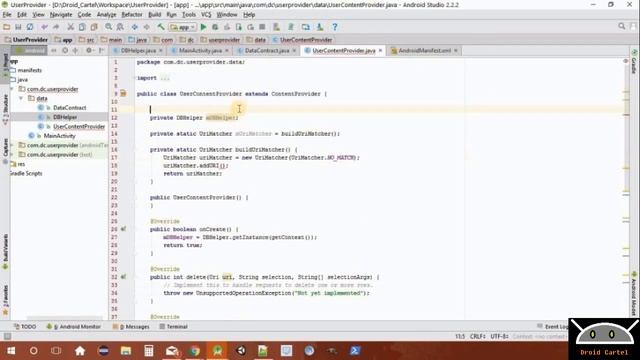This screenshot has height=360, width=640.
Task: Click the Make Project hammer icon
Action: coord(161,27)
